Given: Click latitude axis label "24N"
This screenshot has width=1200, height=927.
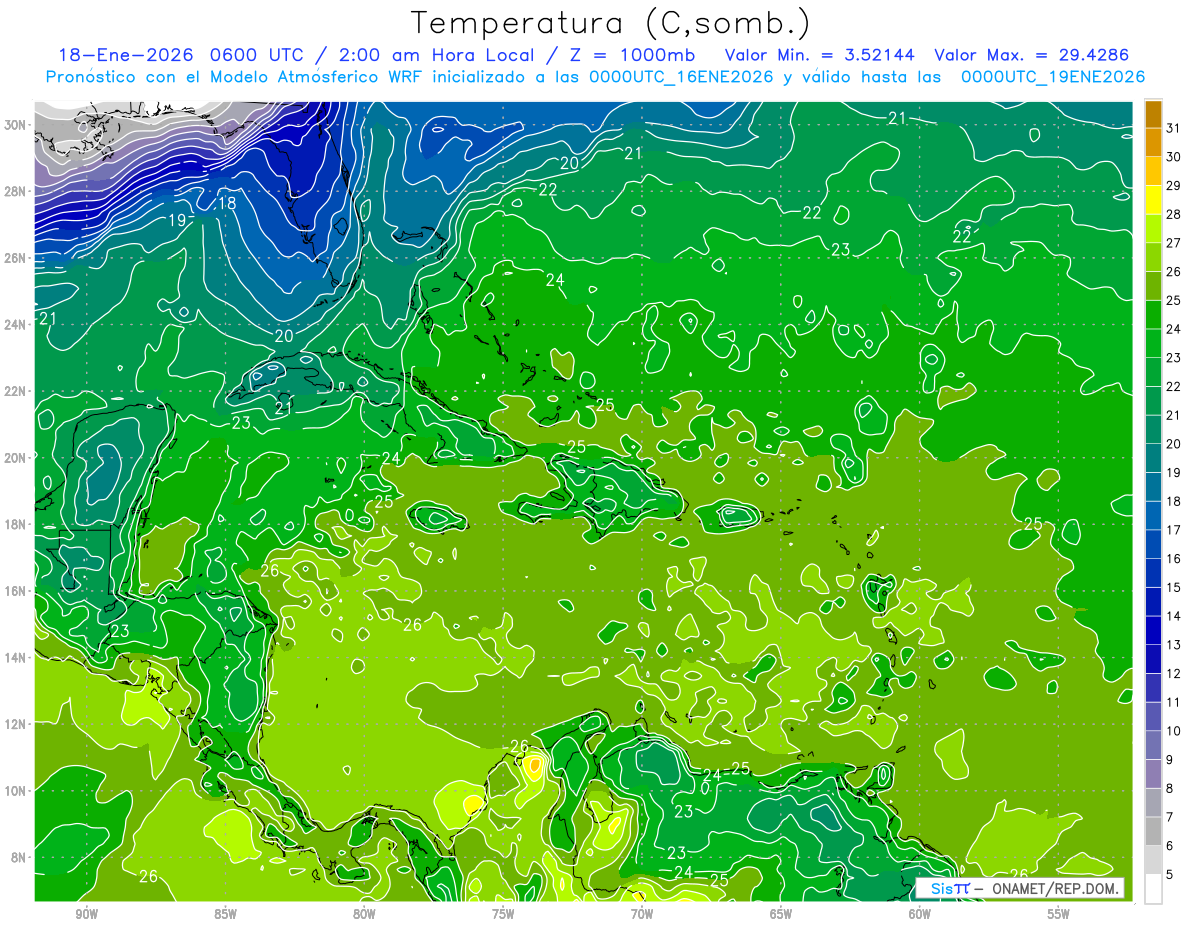Looking at the screenshot, I should (17, 325).
